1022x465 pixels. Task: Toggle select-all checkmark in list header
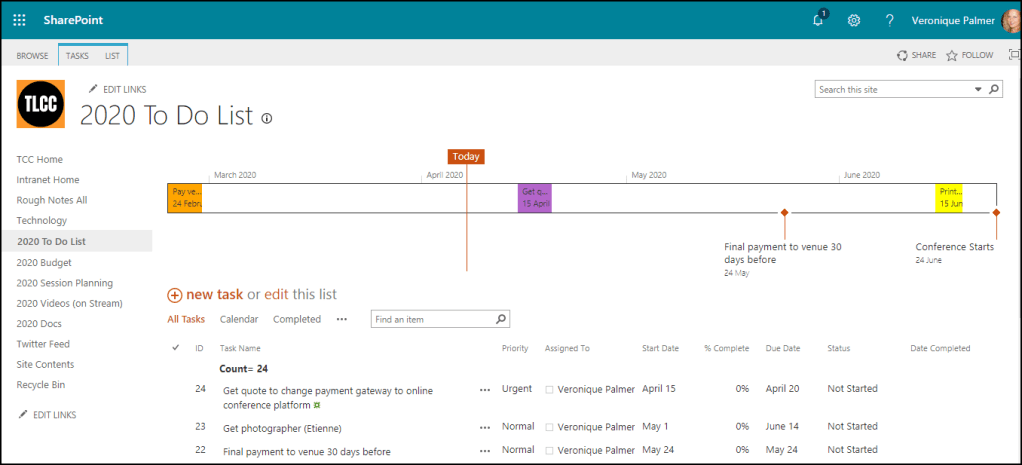click(x=176, y=348)
